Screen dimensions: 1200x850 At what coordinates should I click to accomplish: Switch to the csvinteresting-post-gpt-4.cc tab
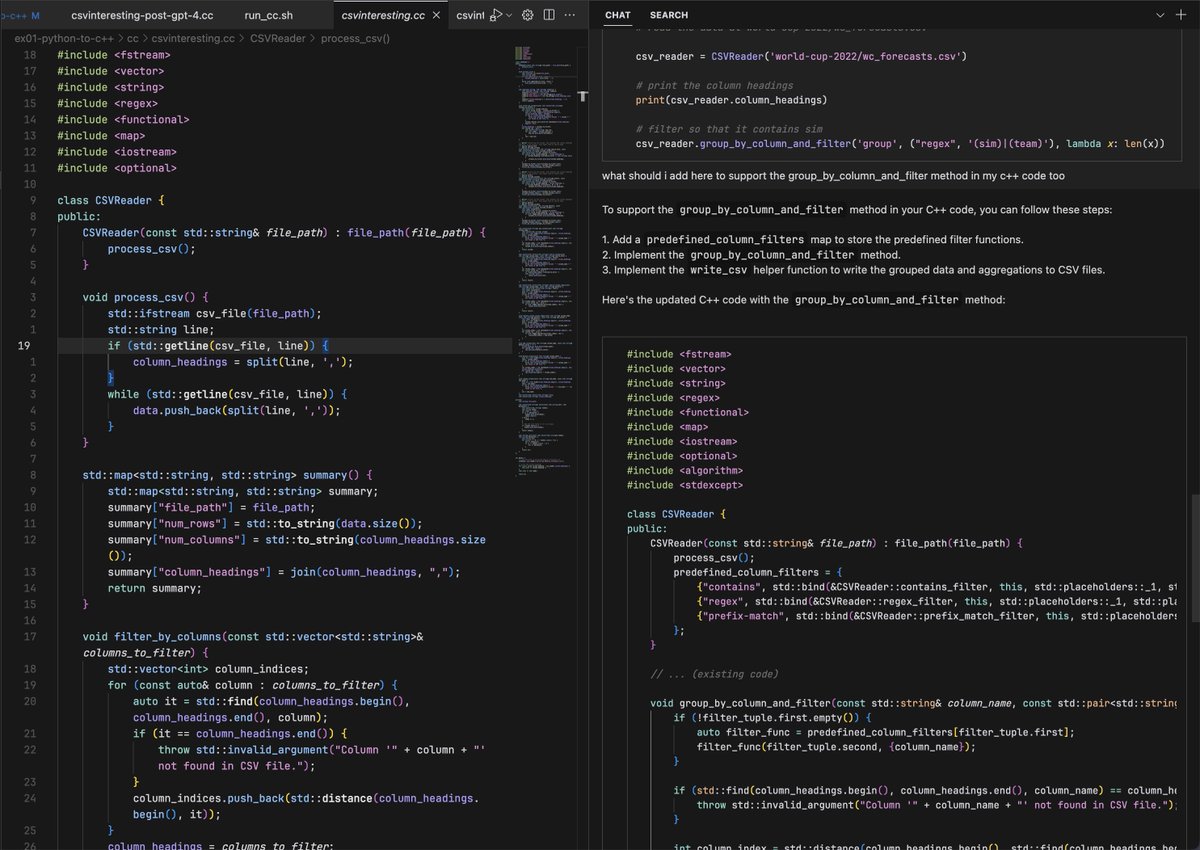[x=143, y=16]
